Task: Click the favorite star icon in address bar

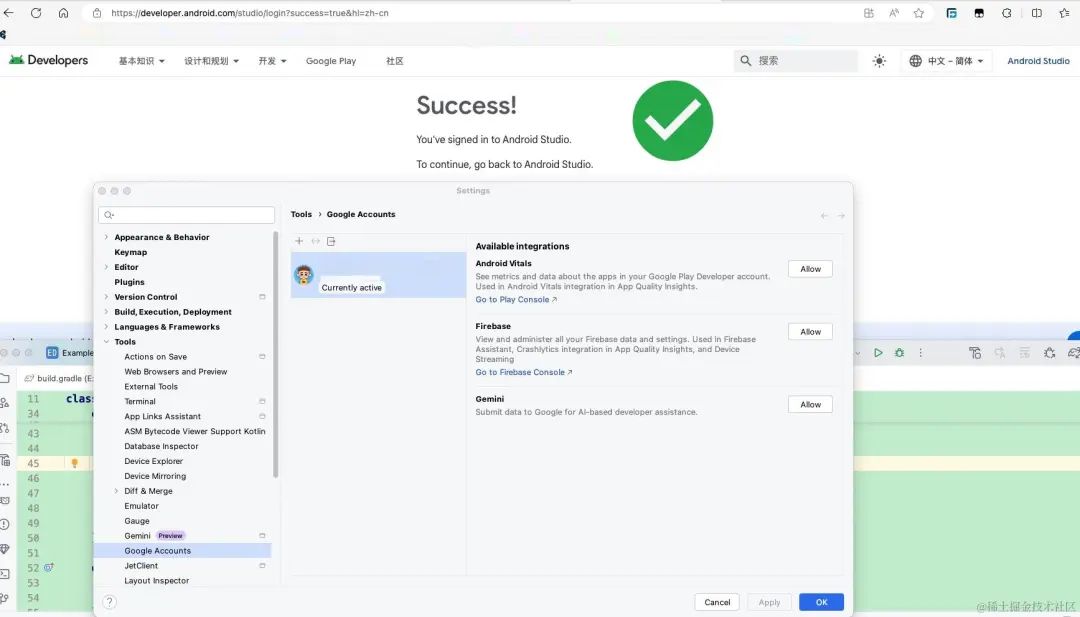Action: point(919,12)
